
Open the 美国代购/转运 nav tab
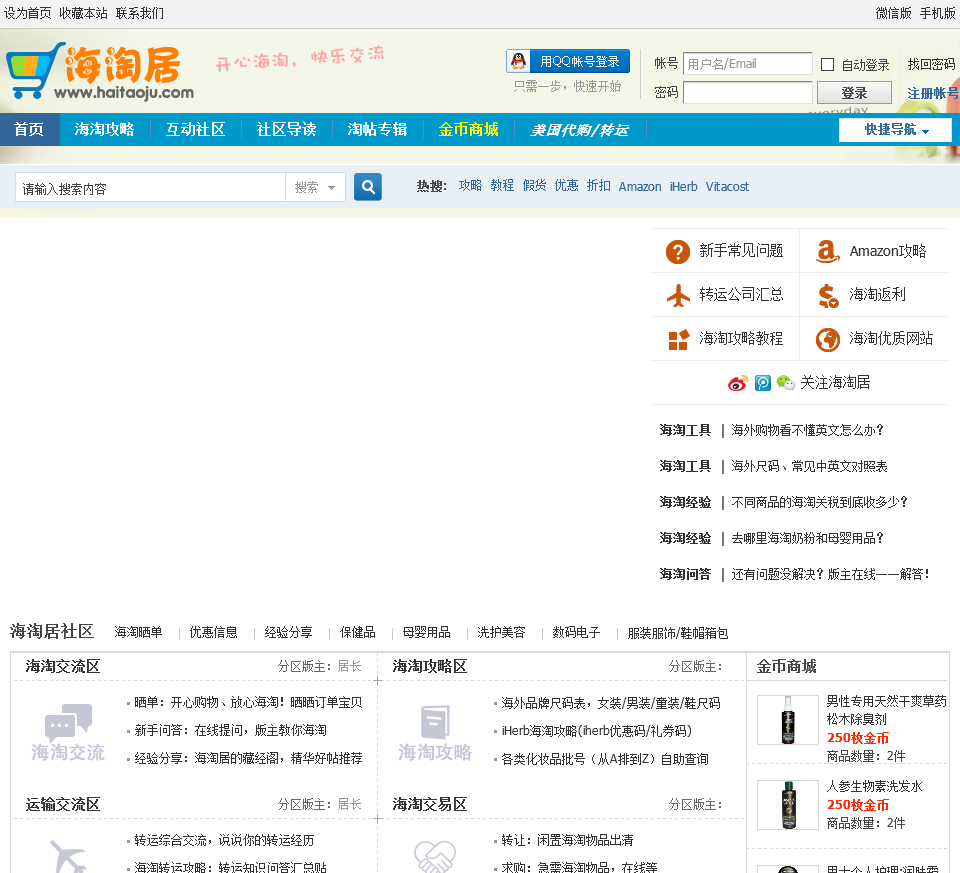[579, 130]
